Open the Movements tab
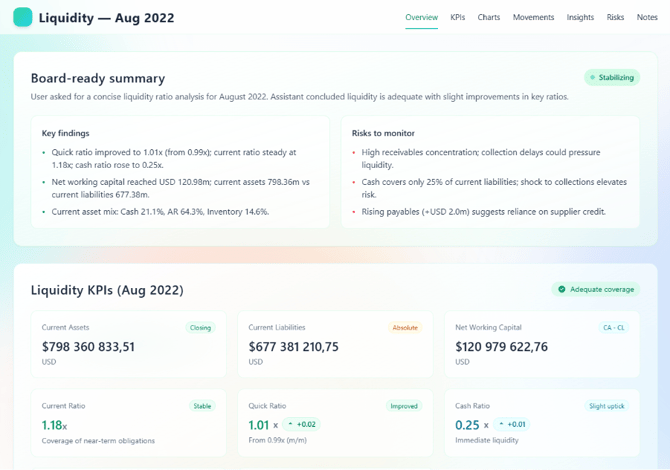This screenshot has width=670, height=470. tap(533, 17)
